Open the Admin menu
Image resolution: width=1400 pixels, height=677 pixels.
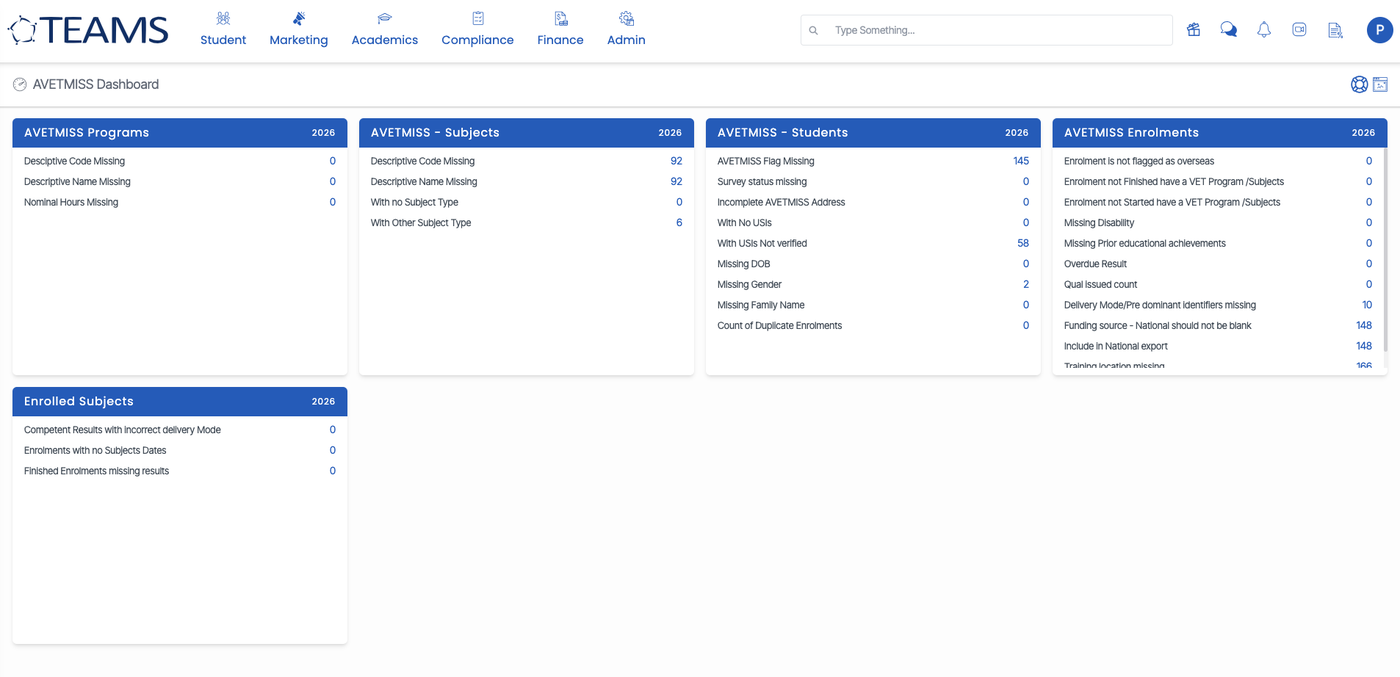(x=626, y=29)
